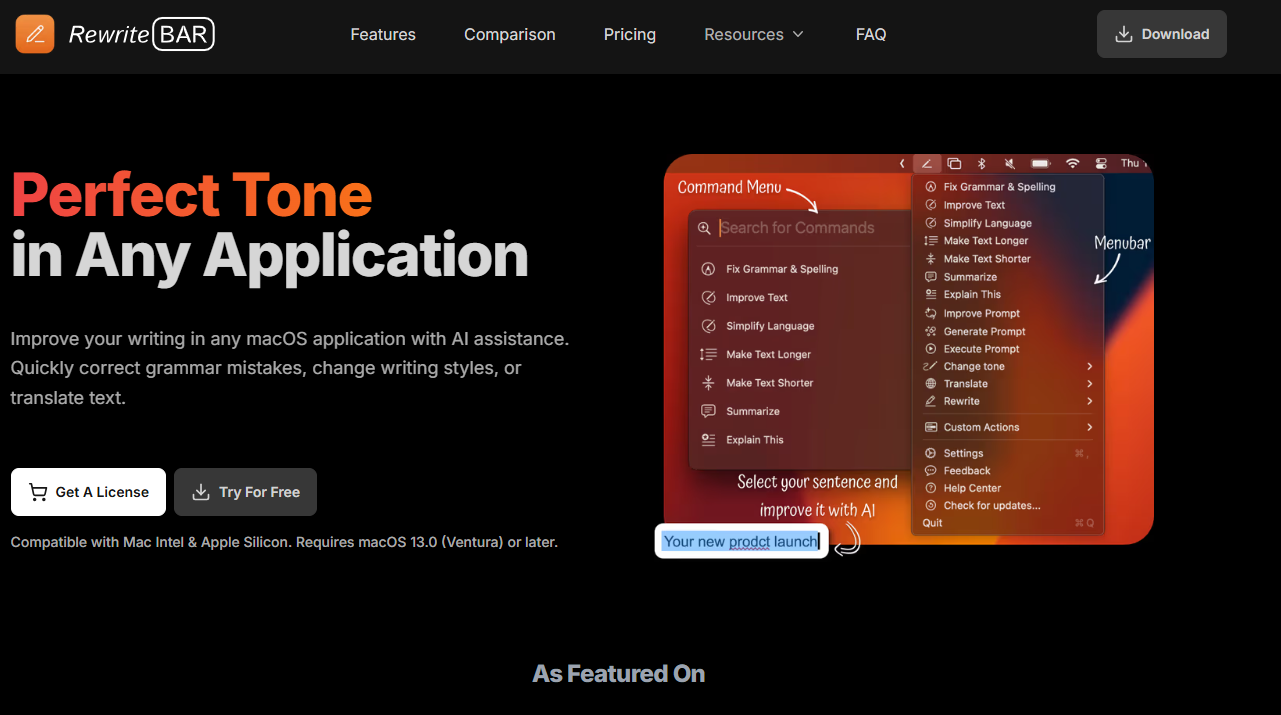Open the Wi-Fi icon in the menu bar
Screen dimensions: 1281x715
pos(1073,164)
